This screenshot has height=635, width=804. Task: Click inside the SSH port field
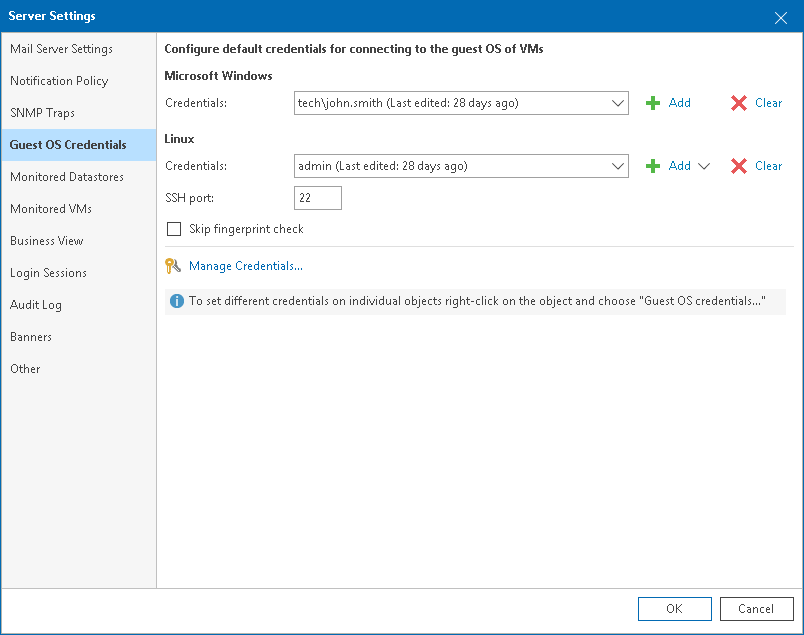tap(317, 197)
